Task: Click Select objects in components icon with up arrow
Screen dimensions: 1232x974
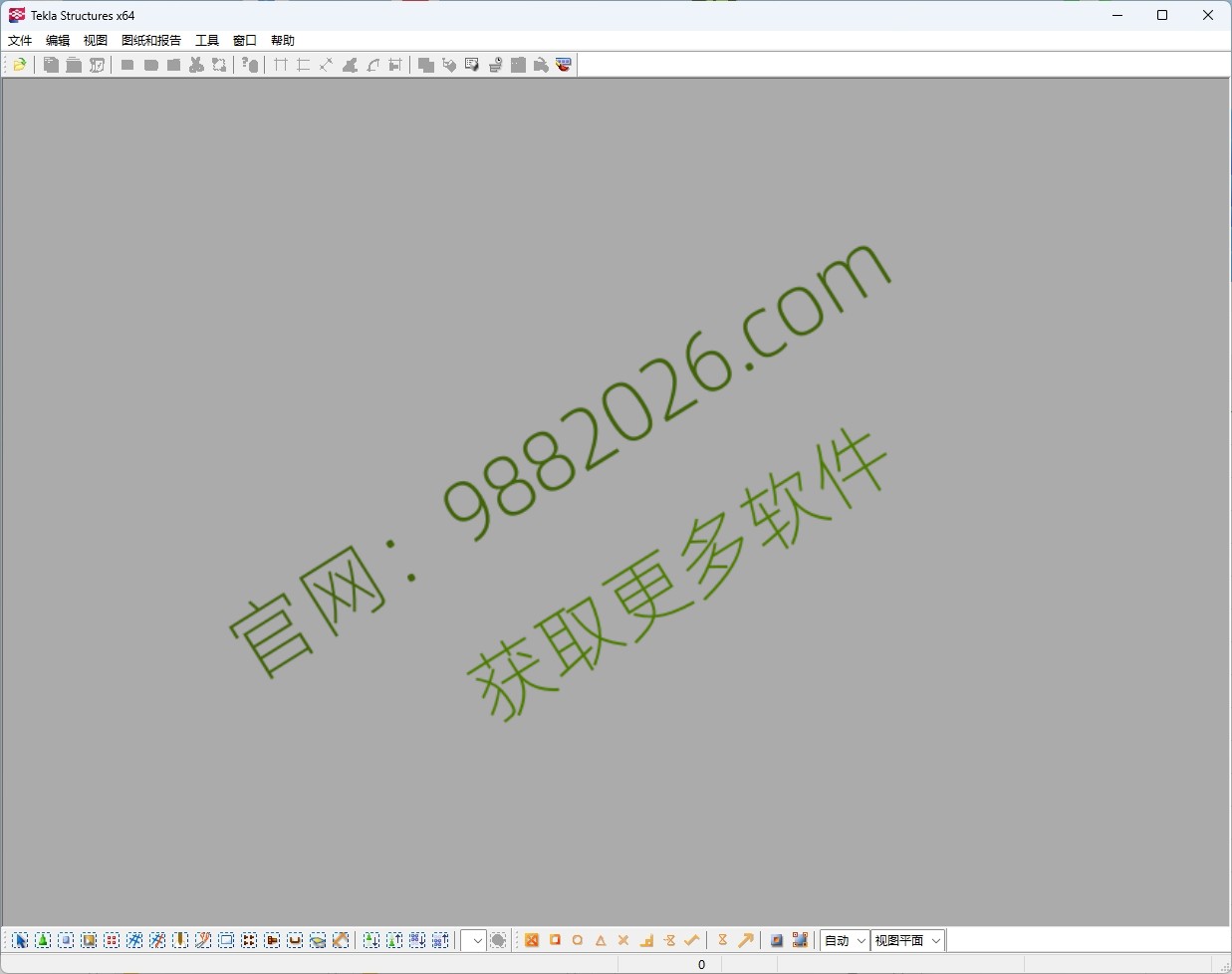Action: click(x=394, y=940)
